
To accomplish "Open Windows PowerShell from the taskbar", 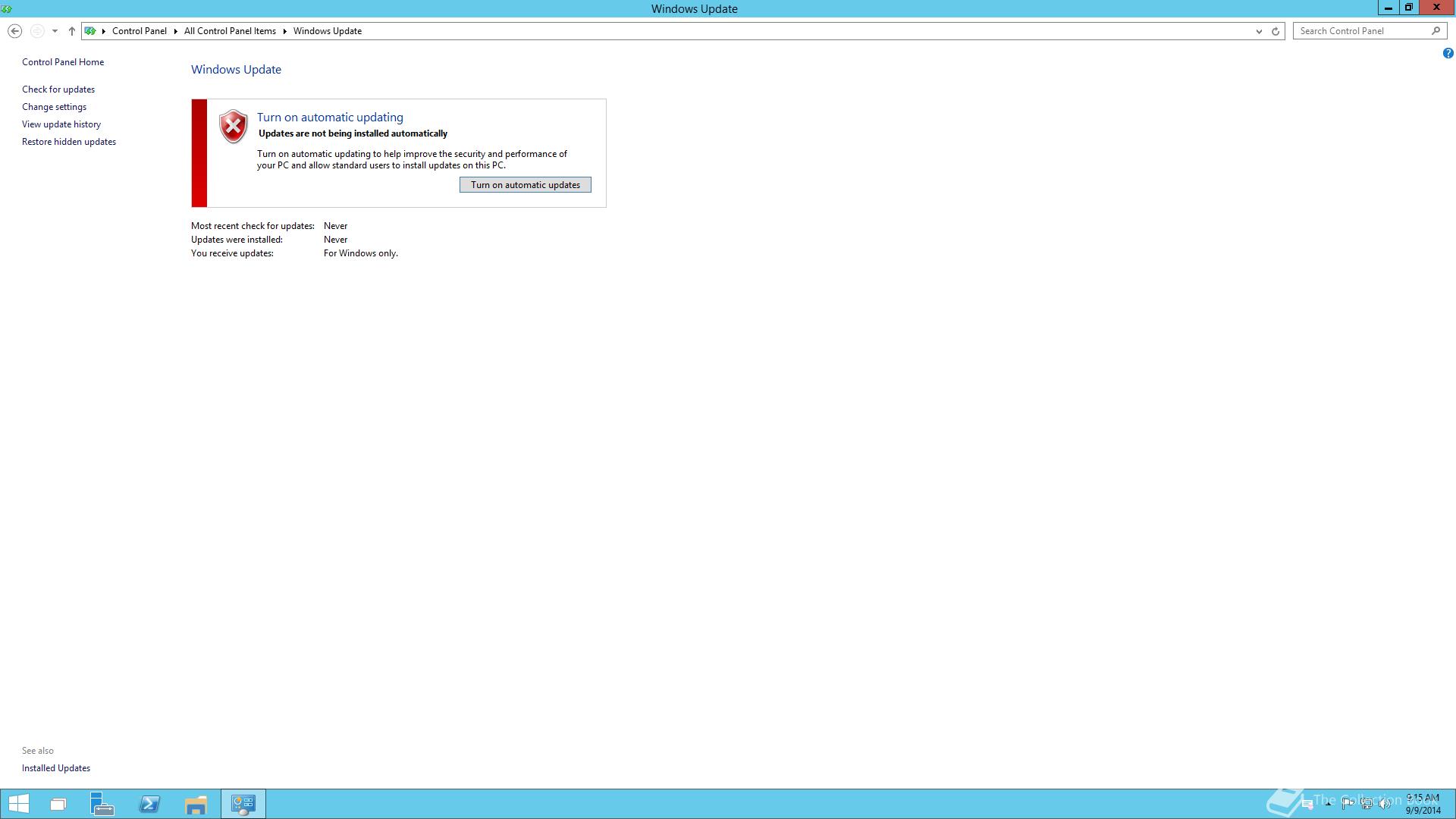I will coord(149,804).
